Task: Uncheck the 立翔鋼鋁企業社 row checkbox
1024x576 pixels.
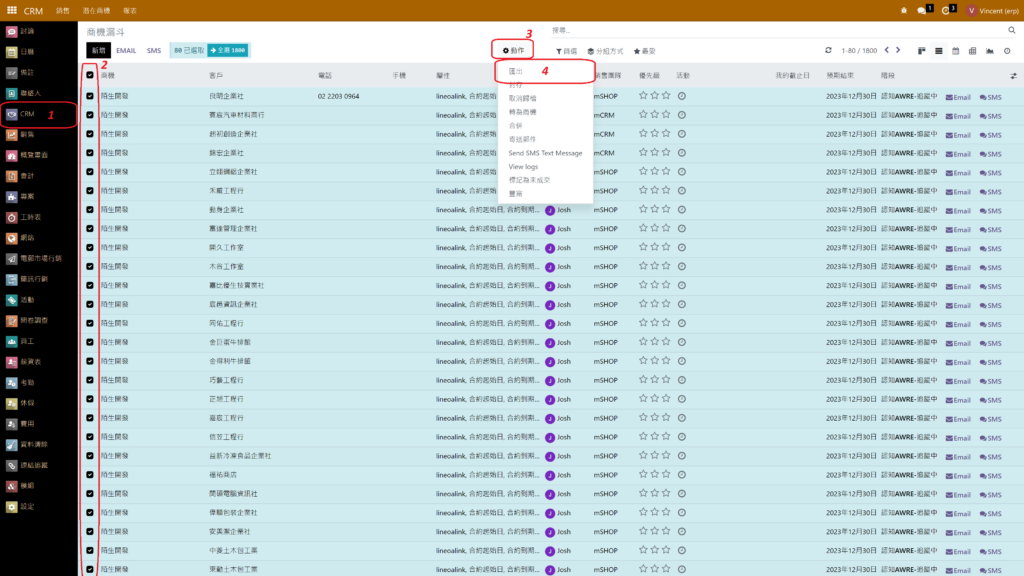Action: tap(90, 172)
